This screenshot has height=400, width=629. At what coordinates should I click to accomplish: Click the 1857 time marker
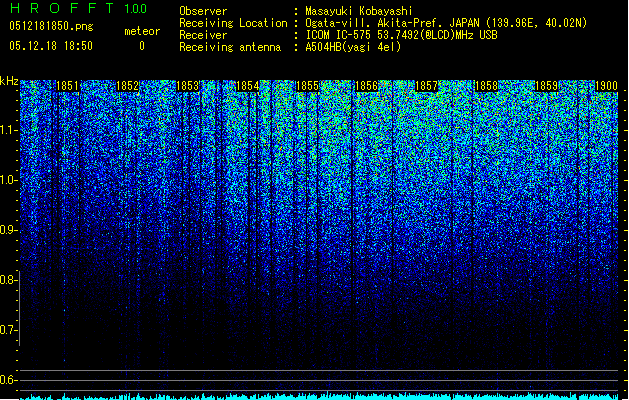point(426,86)
